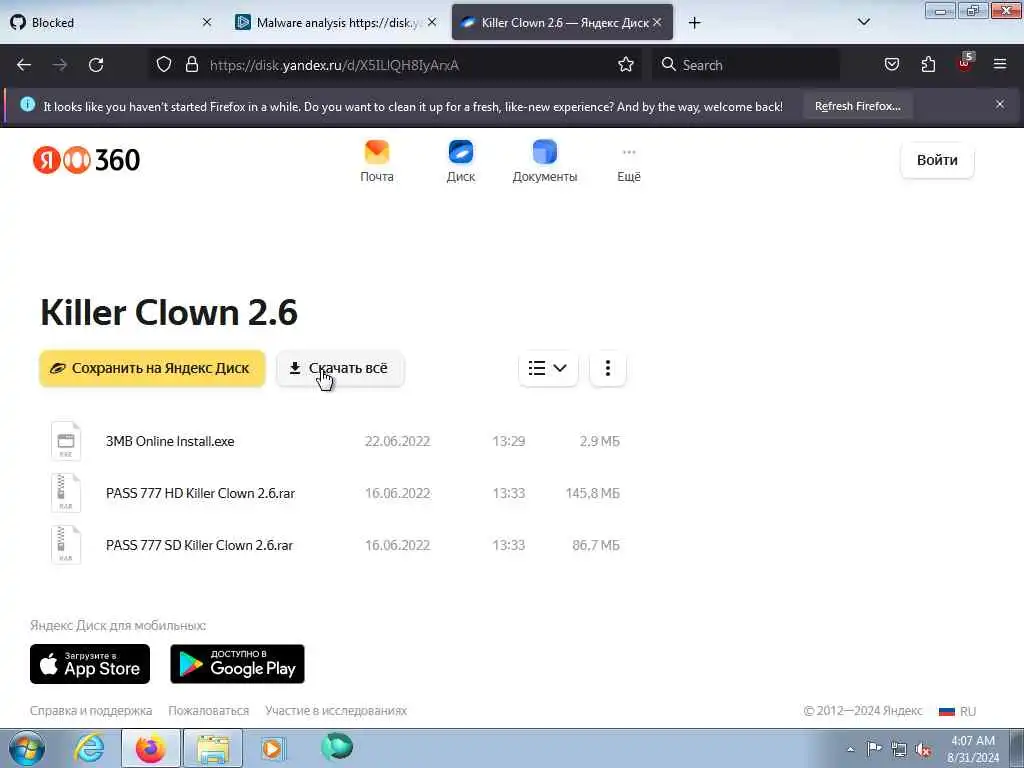Screen dimensions: 1024x768
Task: Go back with the browser back arrow
Action: click(x=24, y=65)
